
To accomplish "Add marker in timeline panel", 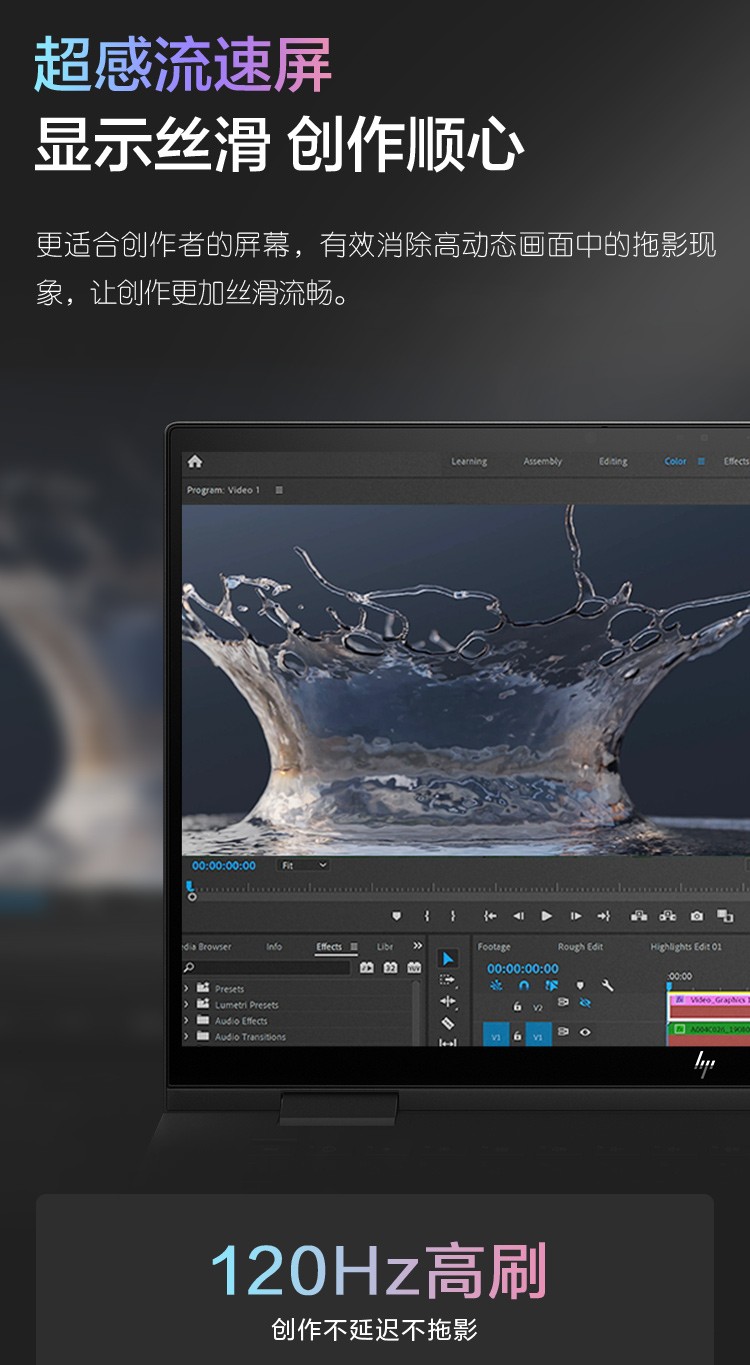I will [579, 986].
